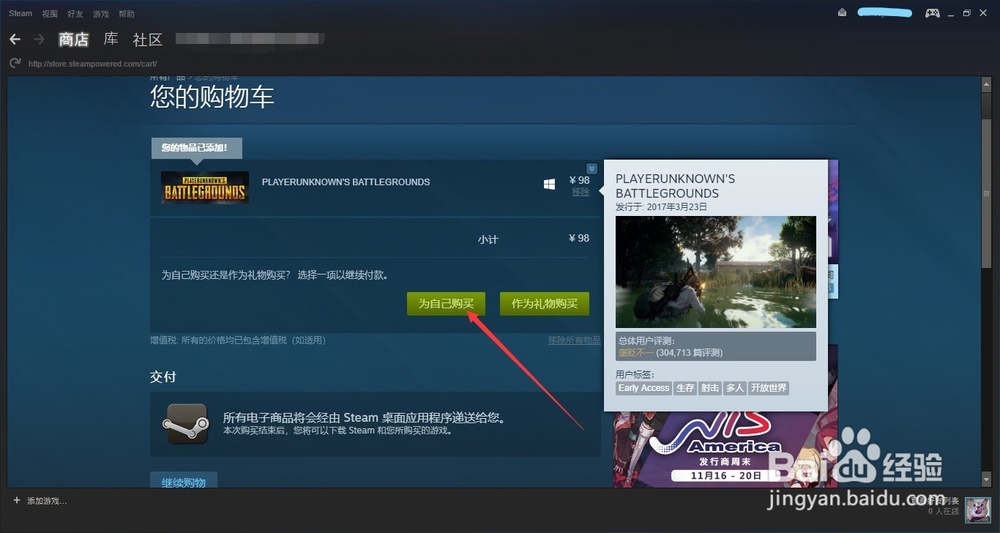This screenshot has height=533, width=1000.
Task: Switch to the 库 tab
Action: point(111,40)
